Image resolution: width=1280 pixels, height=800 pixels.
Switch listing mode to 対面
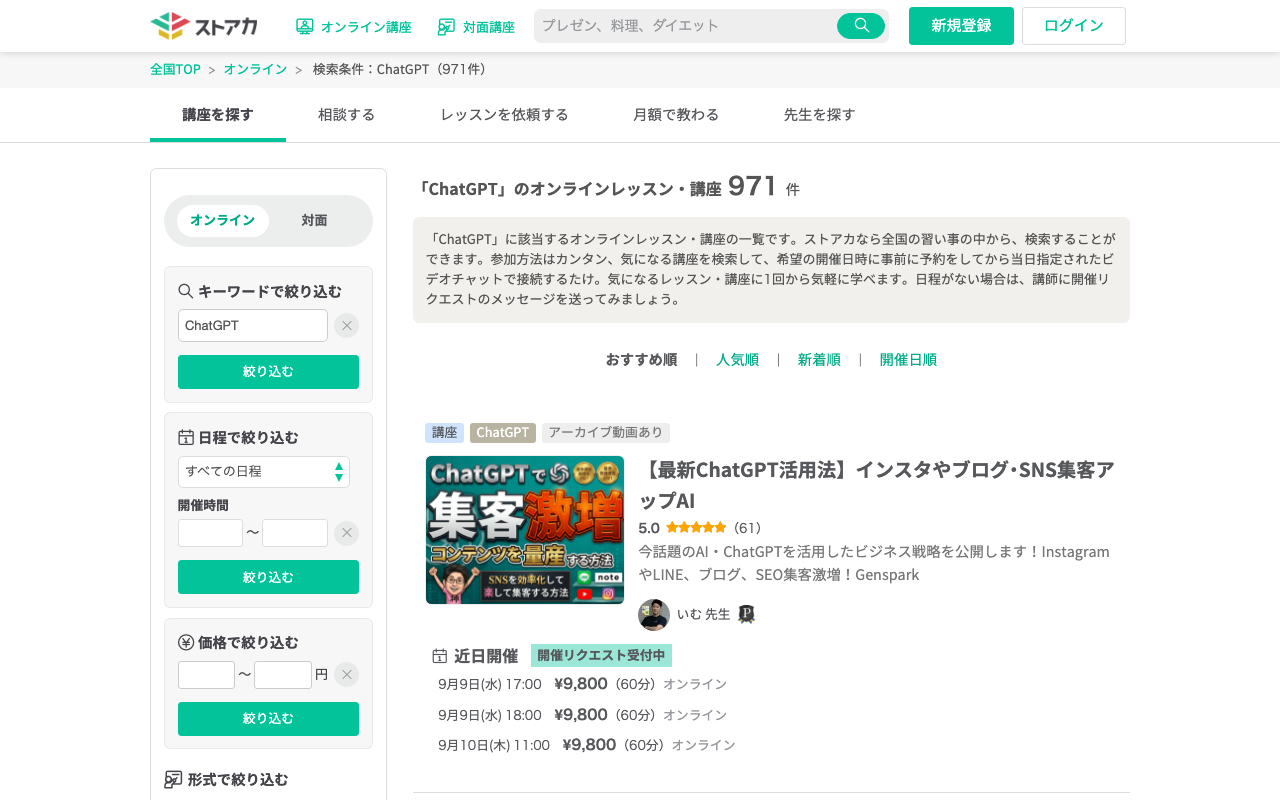[315, 221]
